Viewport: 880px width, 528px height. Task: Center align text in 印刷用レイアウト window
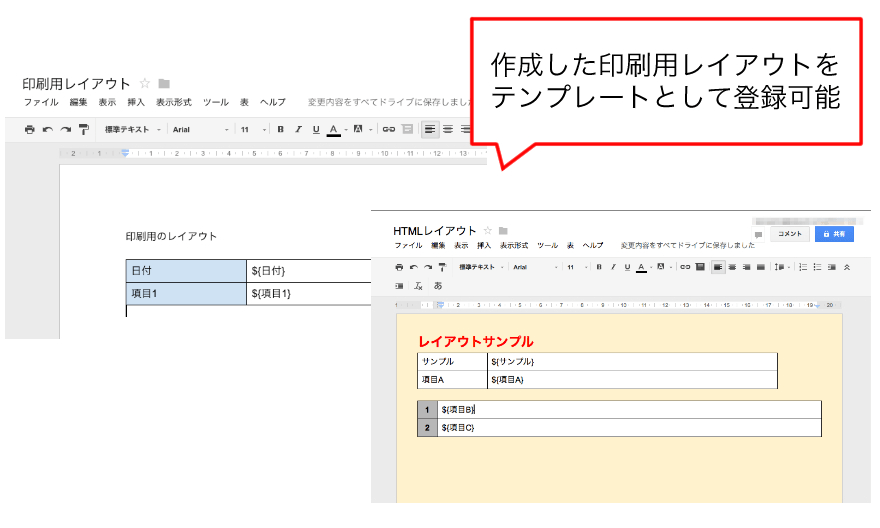(448, 130)
